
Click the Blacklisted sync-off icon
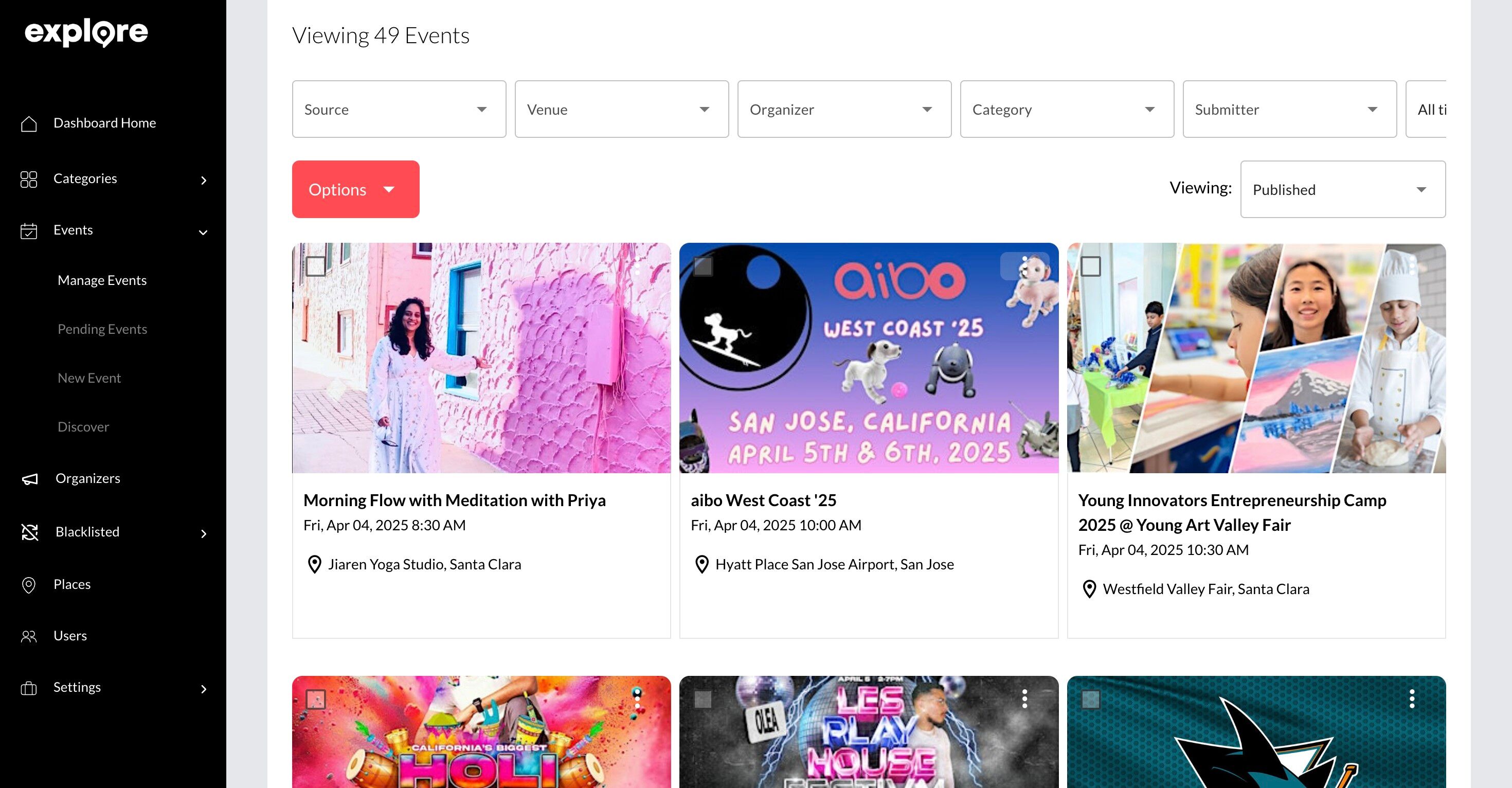pos(30,532)
